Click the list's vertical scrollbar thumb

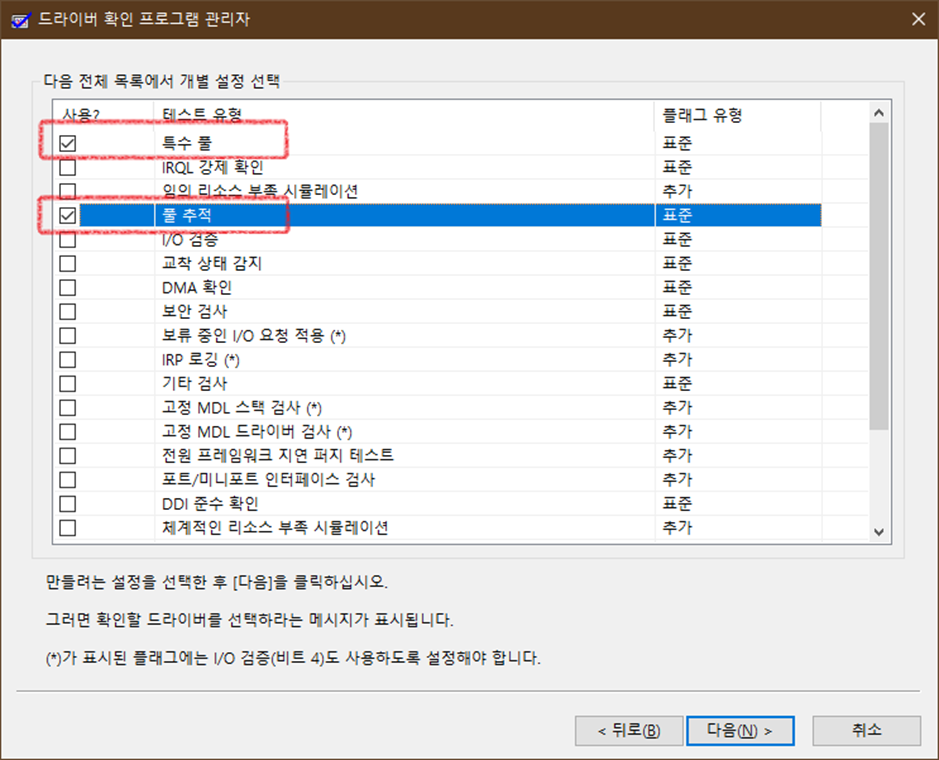(x=879, y=276)
